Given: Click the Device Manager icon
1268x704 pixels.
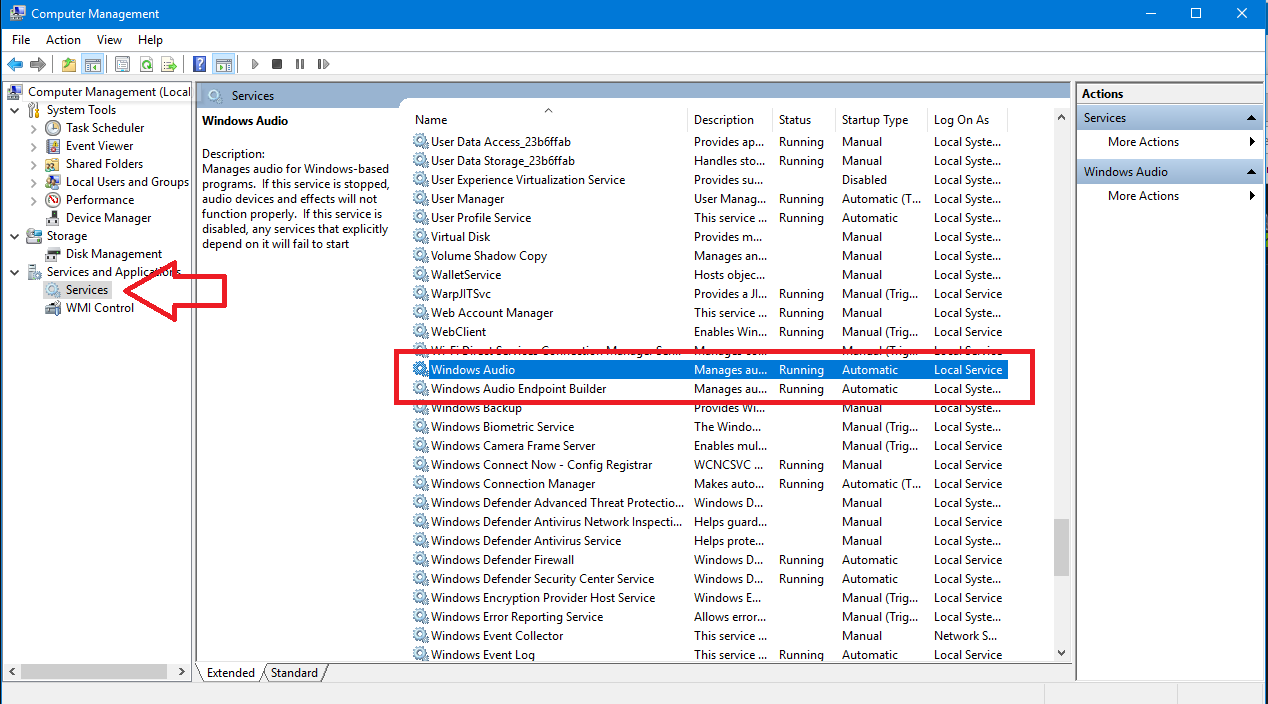Looking at the screenshot, I should (x=53, y=218).
